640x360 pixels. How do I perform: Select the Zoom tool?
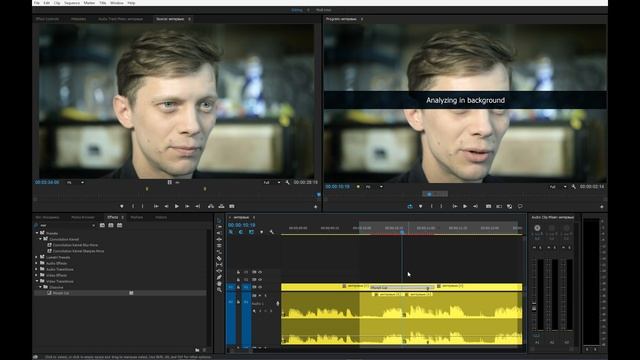tap(219, 290)
